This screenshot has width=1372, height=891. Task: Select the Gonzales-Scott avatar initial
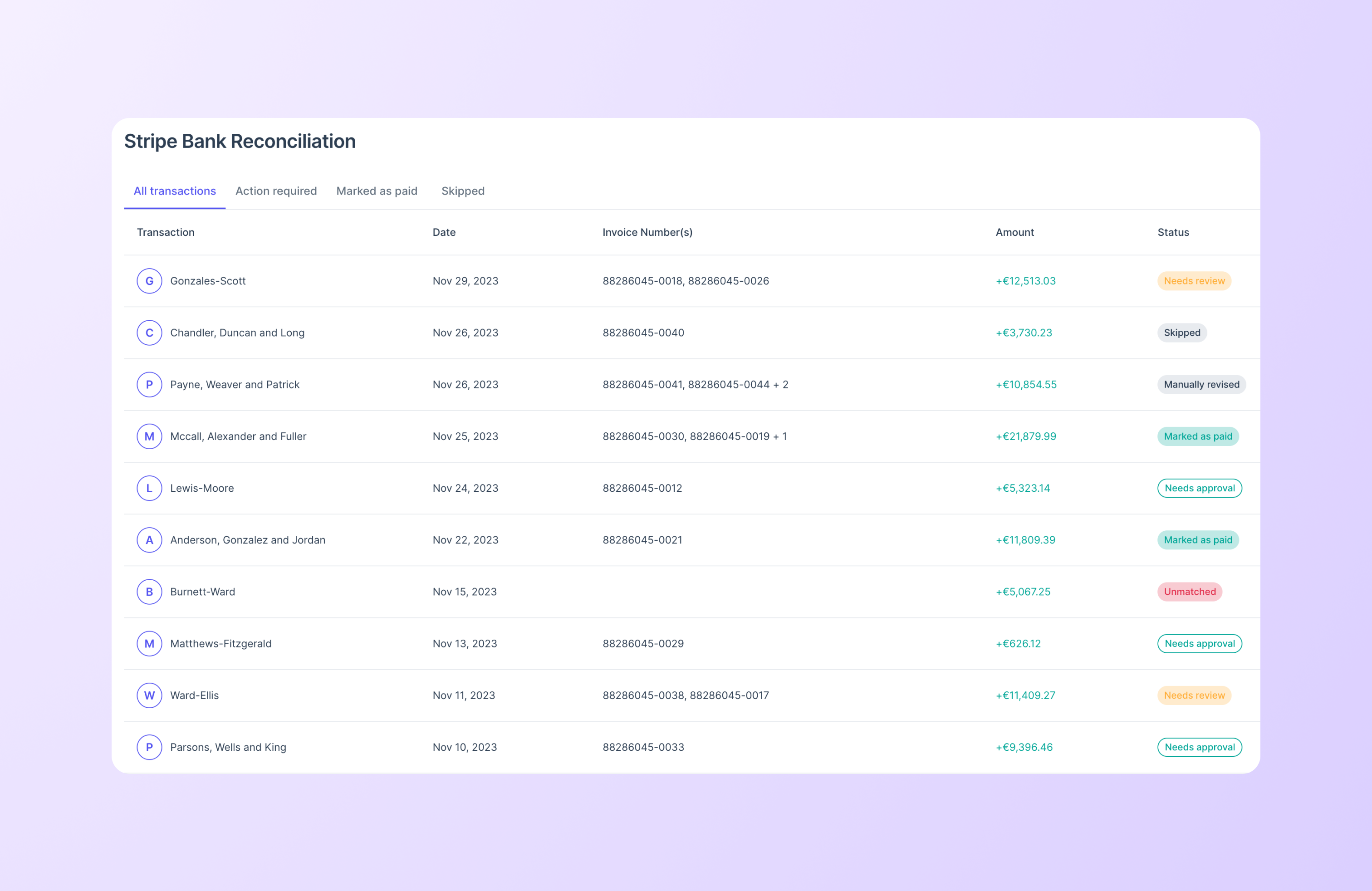(x=149, y=281)
